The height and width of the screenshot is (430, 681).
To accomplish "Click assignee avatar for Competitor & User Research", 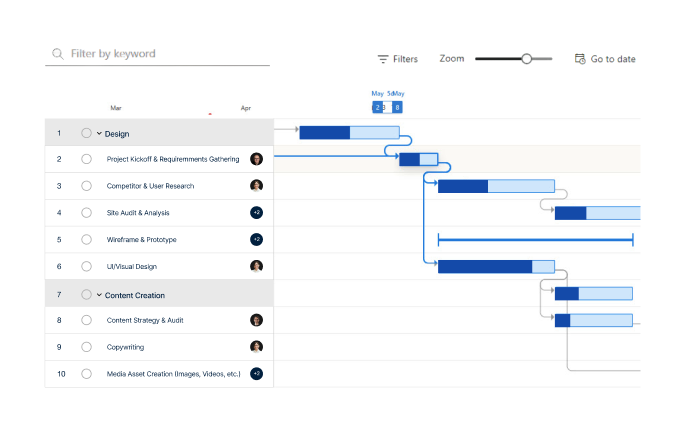I will pos(256,186).
